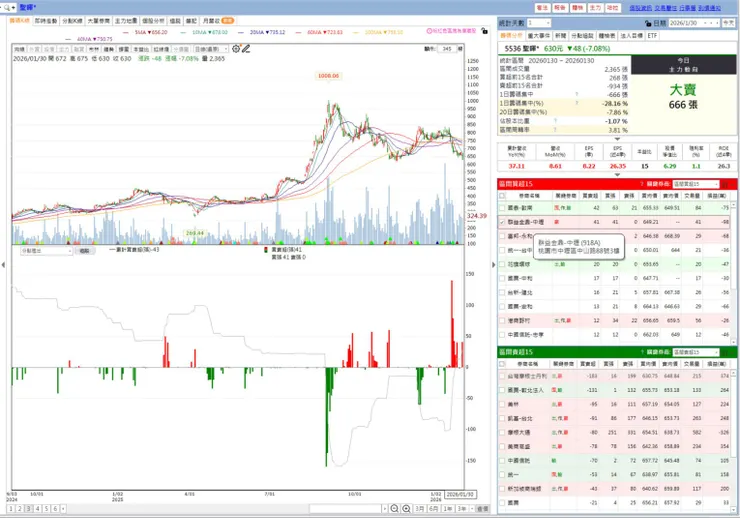The height and width of the screenshot is (518, 740).
Task: Switch to the 主力地圖 tab
Action: 126,21
